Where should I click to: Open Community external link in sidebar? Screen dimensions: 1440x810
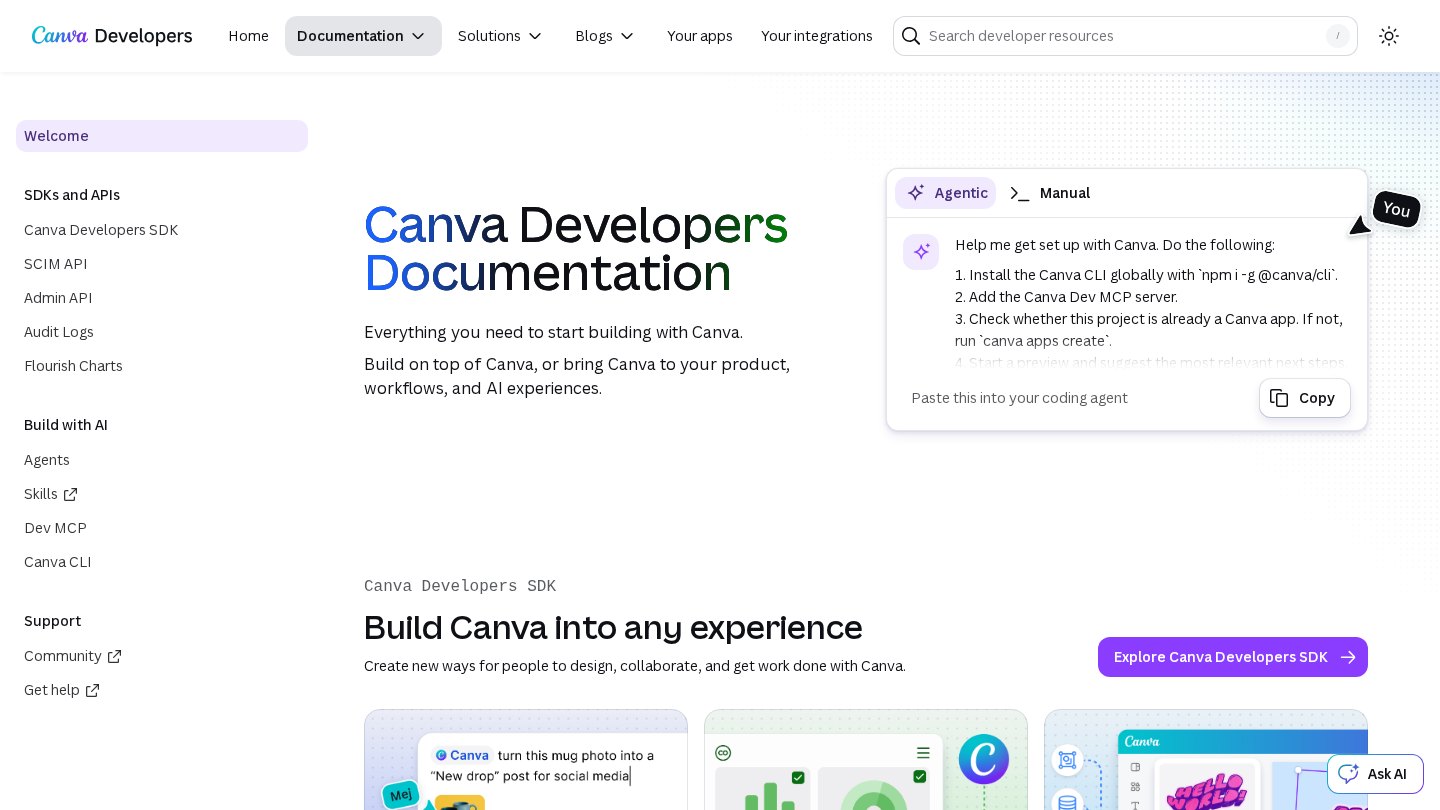point(73,656)
